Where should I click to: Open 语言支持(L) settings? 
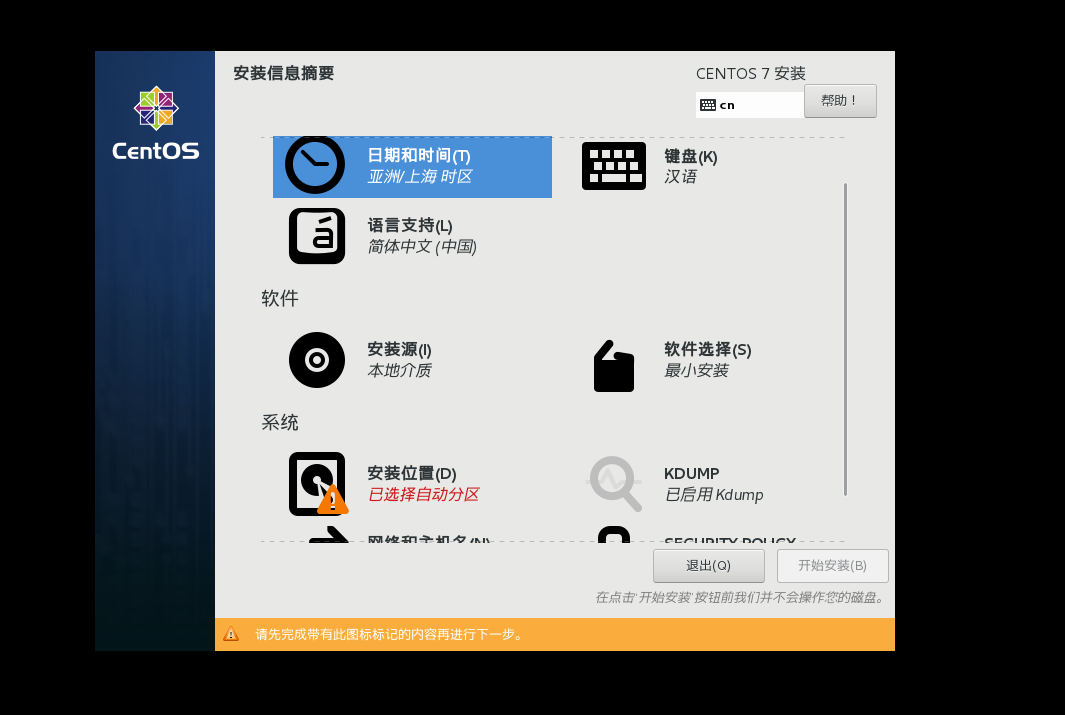click(x=410, y=225)
